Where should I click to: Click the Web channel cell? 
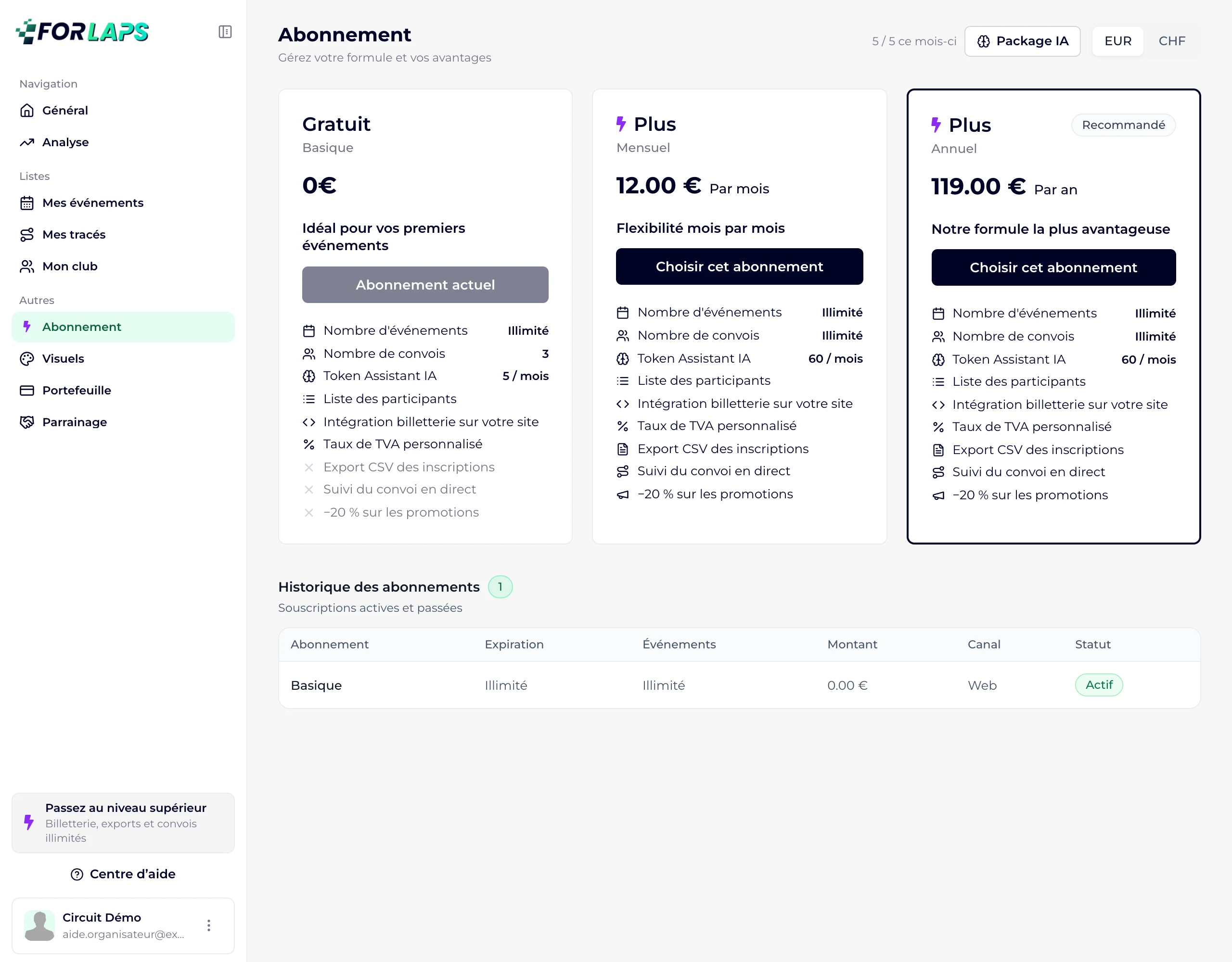982,685
